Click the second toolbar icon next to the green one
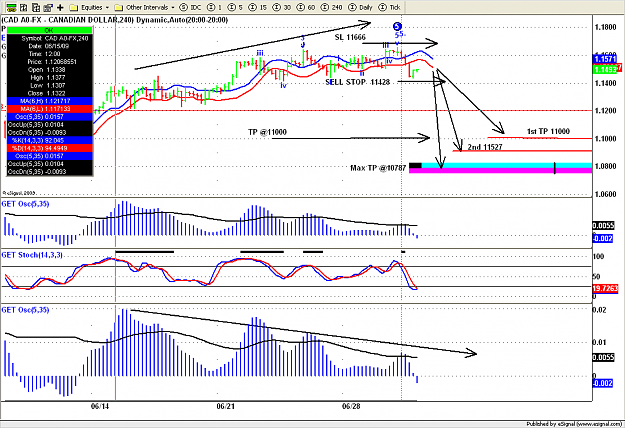This screenshot has height=428, width=625. point(24,7)
